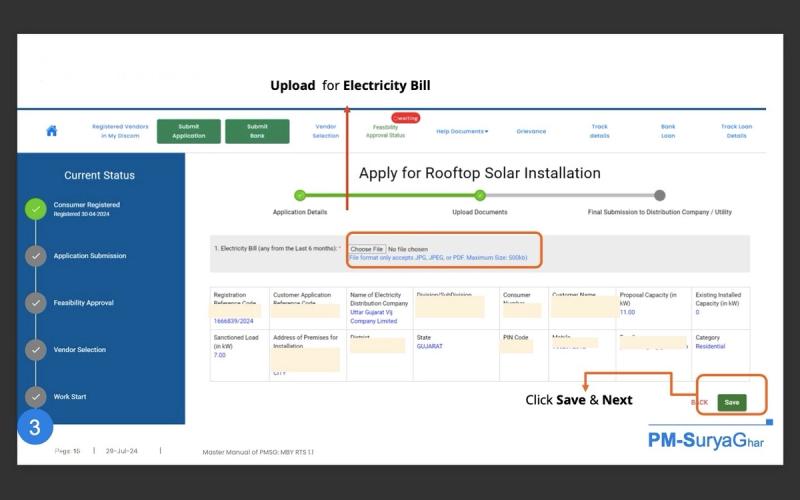Click sanctioned load value 7.00
The width and height of the screenshot is (800, 500).
219,355
